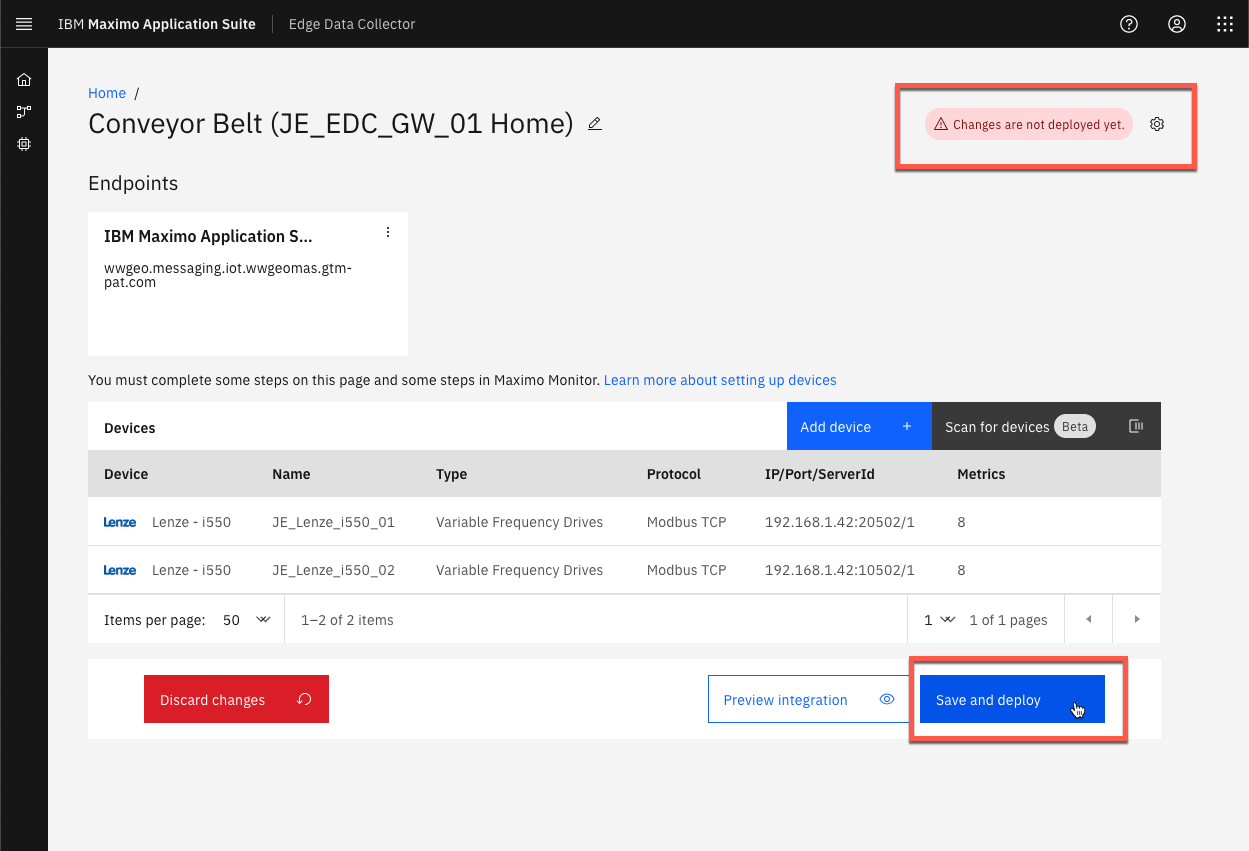
Task: Open the sidebar integrations flow icon
Action: click(24, 112)
